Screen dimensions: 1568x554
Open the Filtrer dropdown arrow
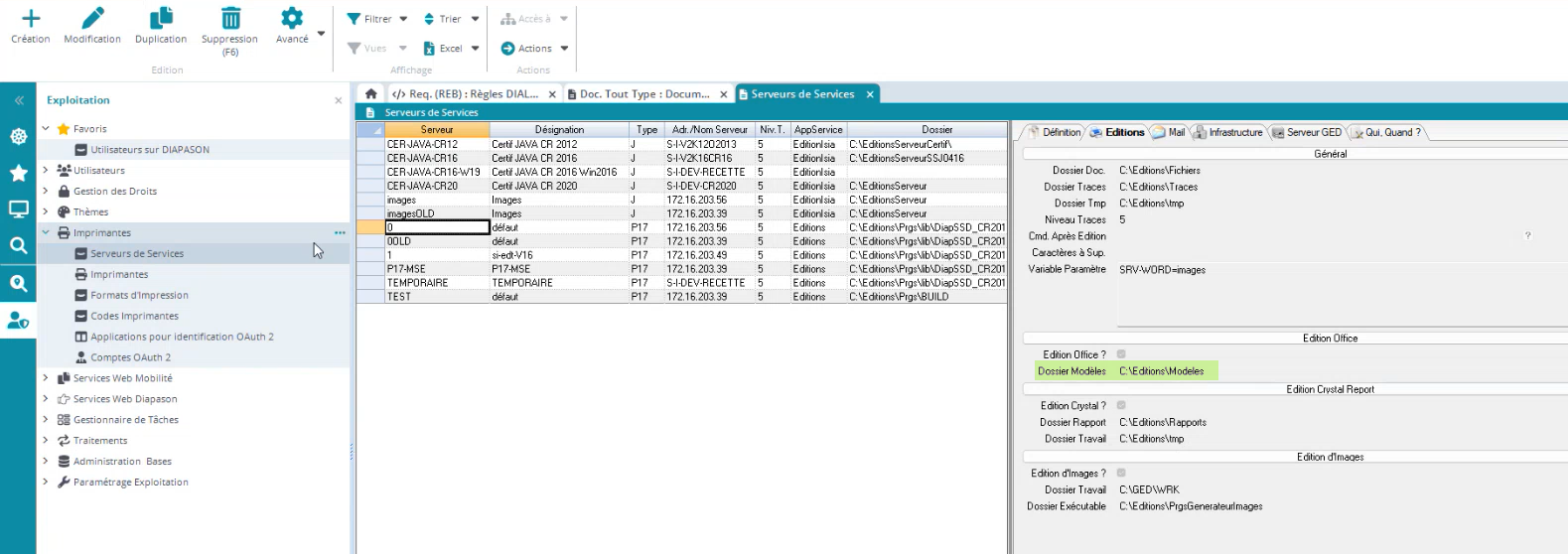pos(403,19)
